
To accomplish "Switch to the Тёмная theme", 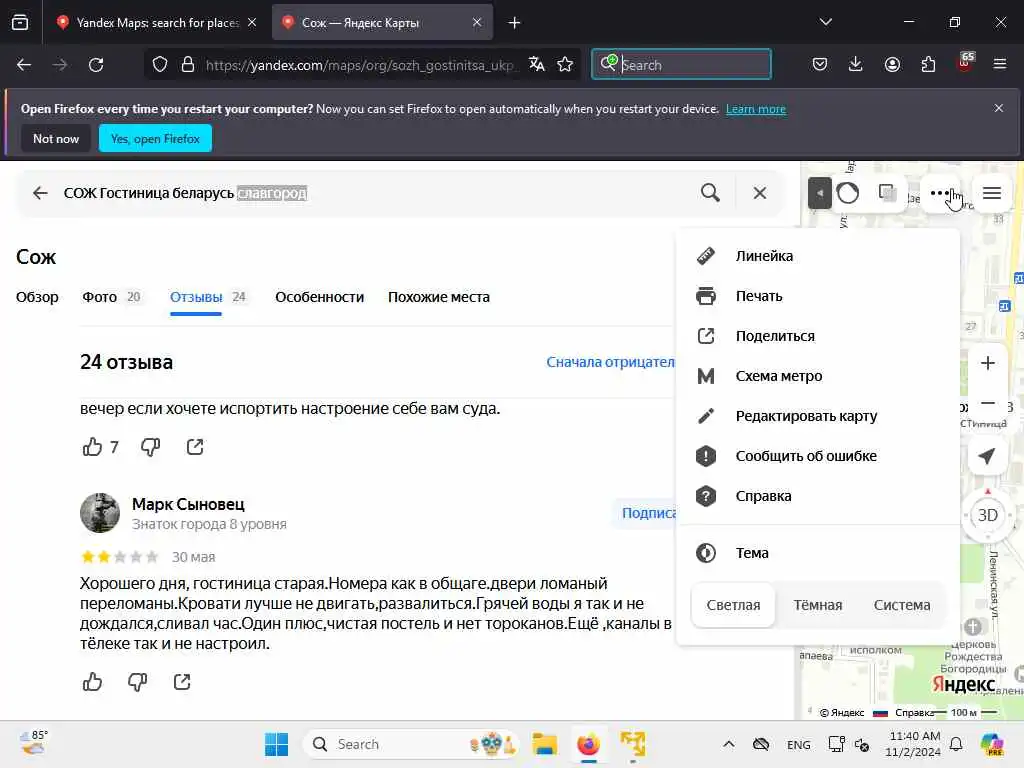I will (x=818, y=605).
